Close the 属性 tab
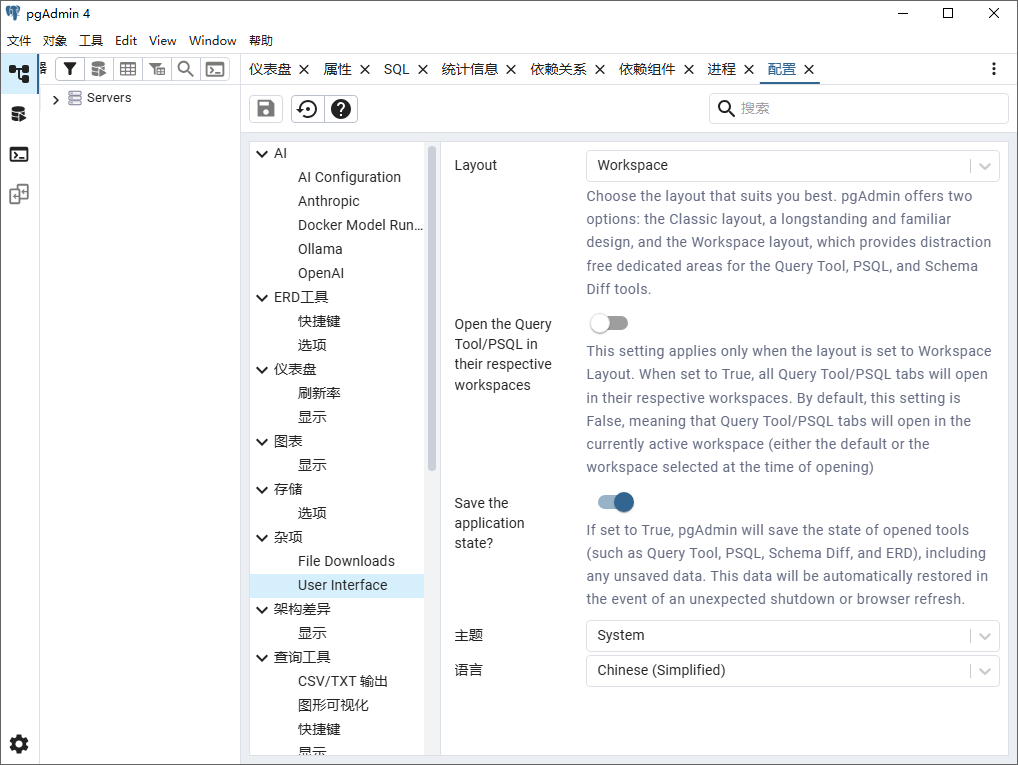The image size is (1018, 765). coord(365,69)
